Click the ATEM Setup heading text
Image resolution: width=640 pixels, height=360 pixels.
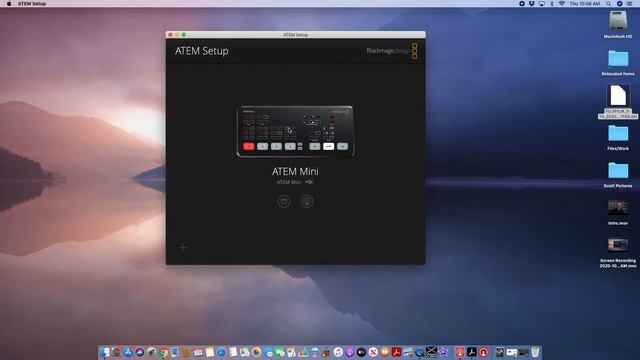[x=202, y=51]
